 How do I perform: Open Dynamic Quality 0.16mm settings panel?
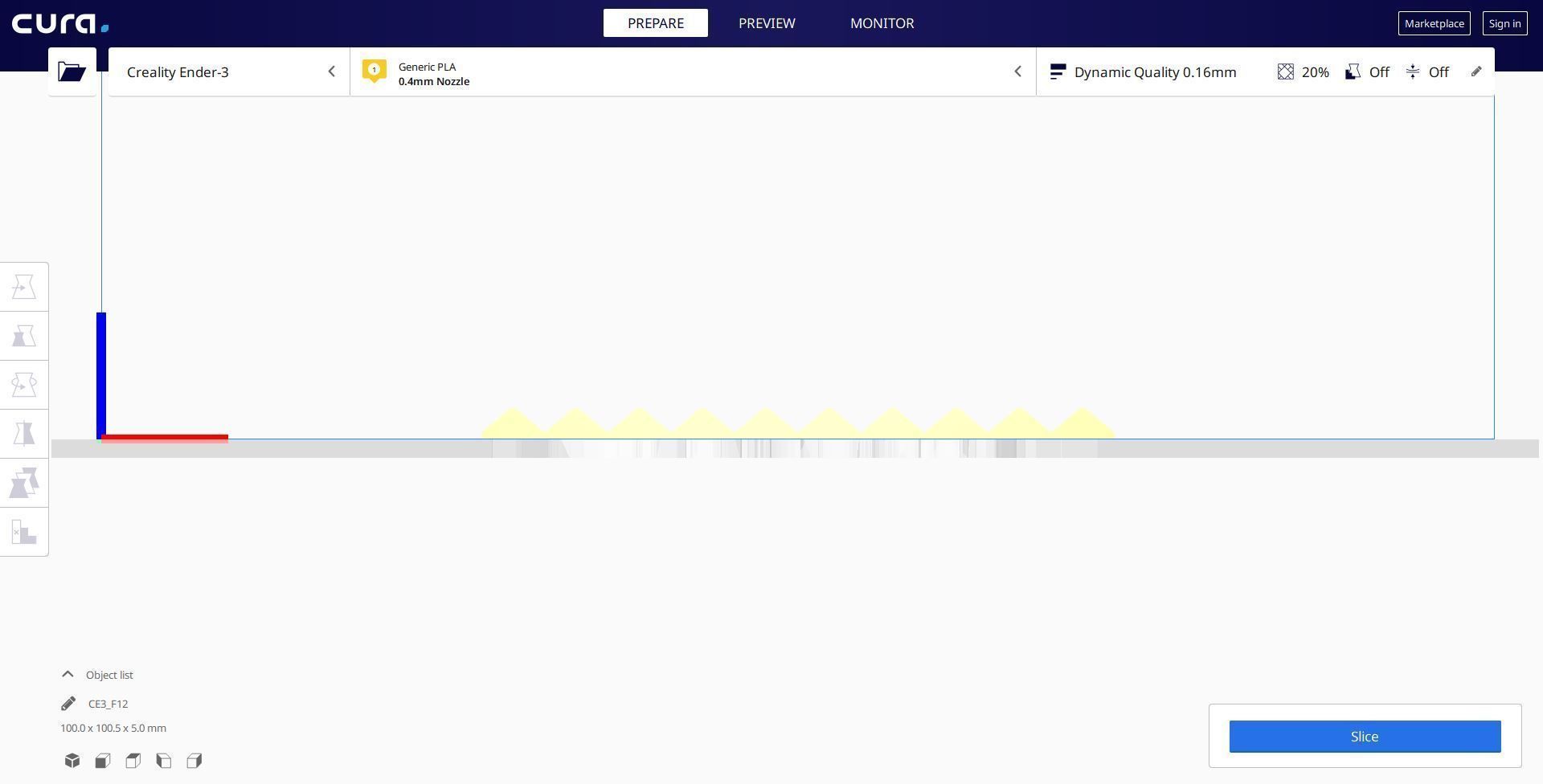click(1265, 71)
